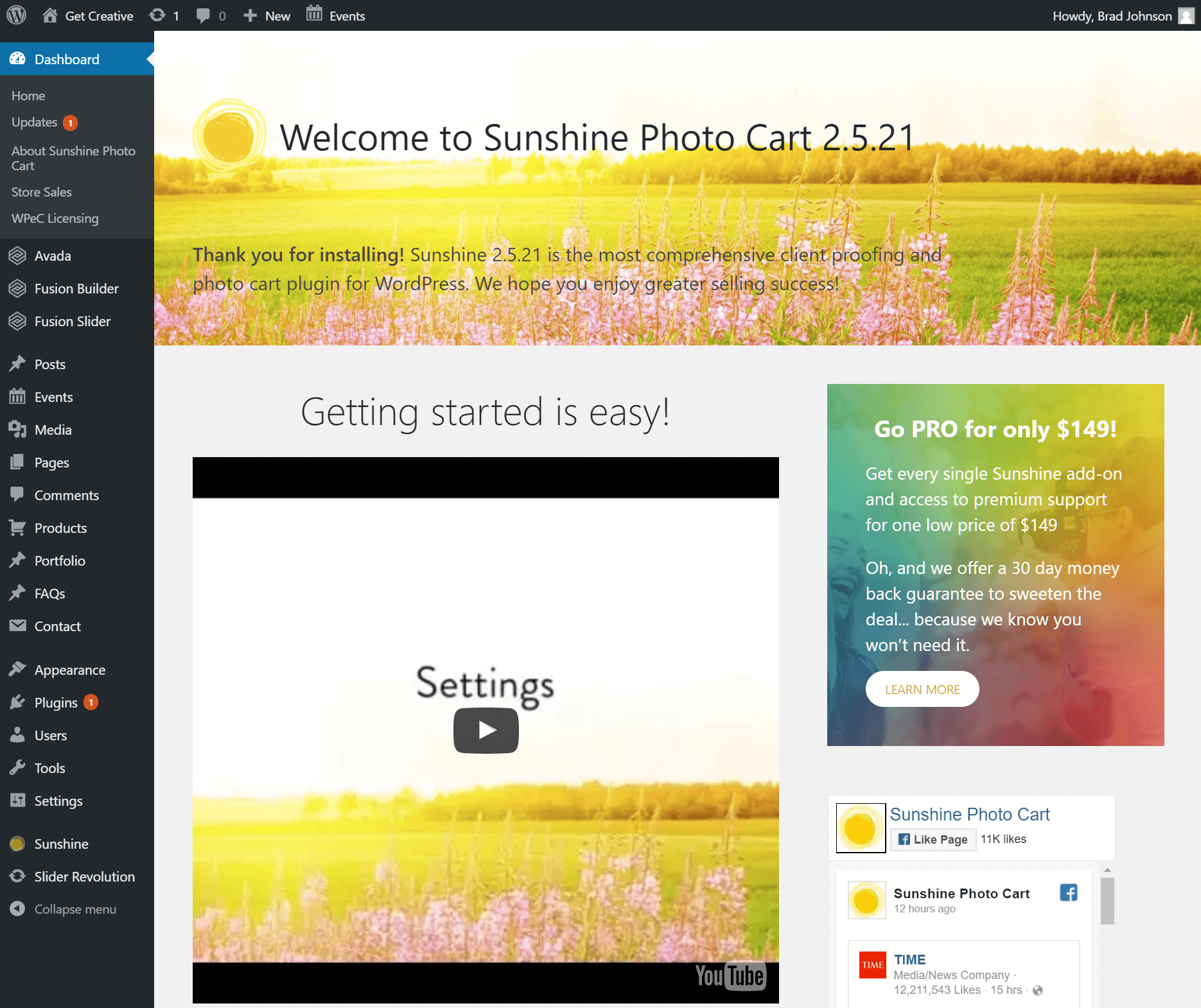Screen dimensions: 1201x1008
Task: Click the Fusion Slider icon
Action: [17, 321]
